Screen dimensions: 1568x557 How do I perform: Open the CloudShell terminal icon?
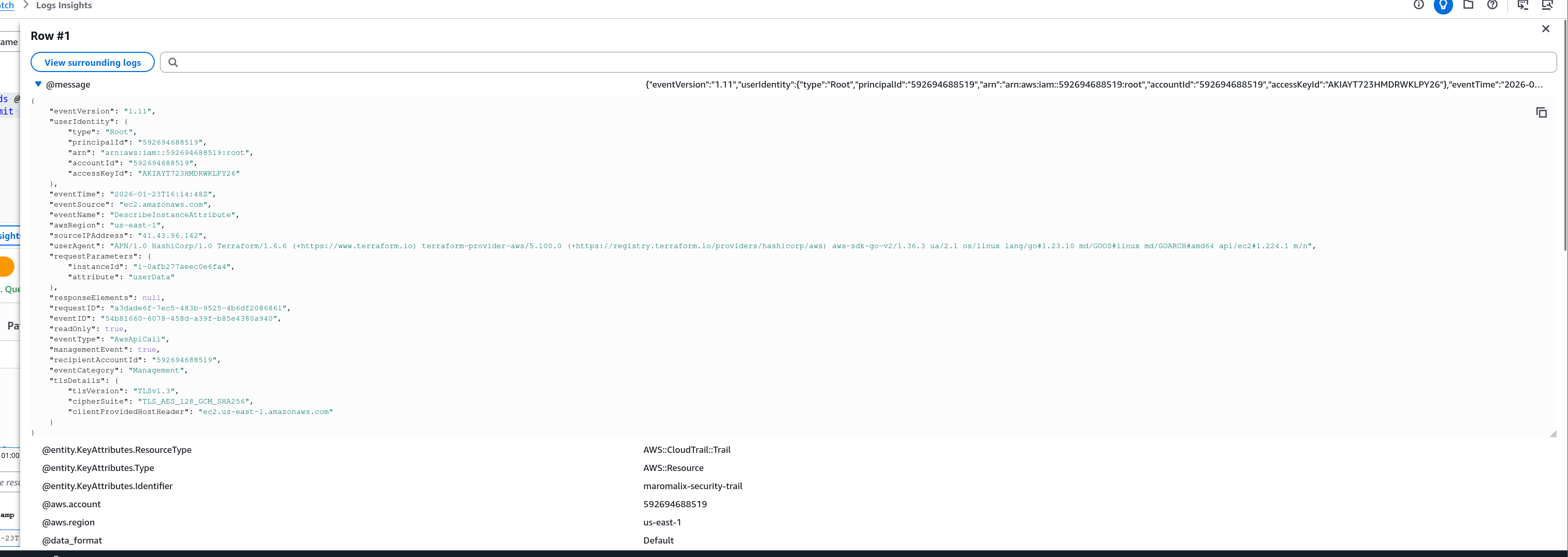coord(1522,5)
